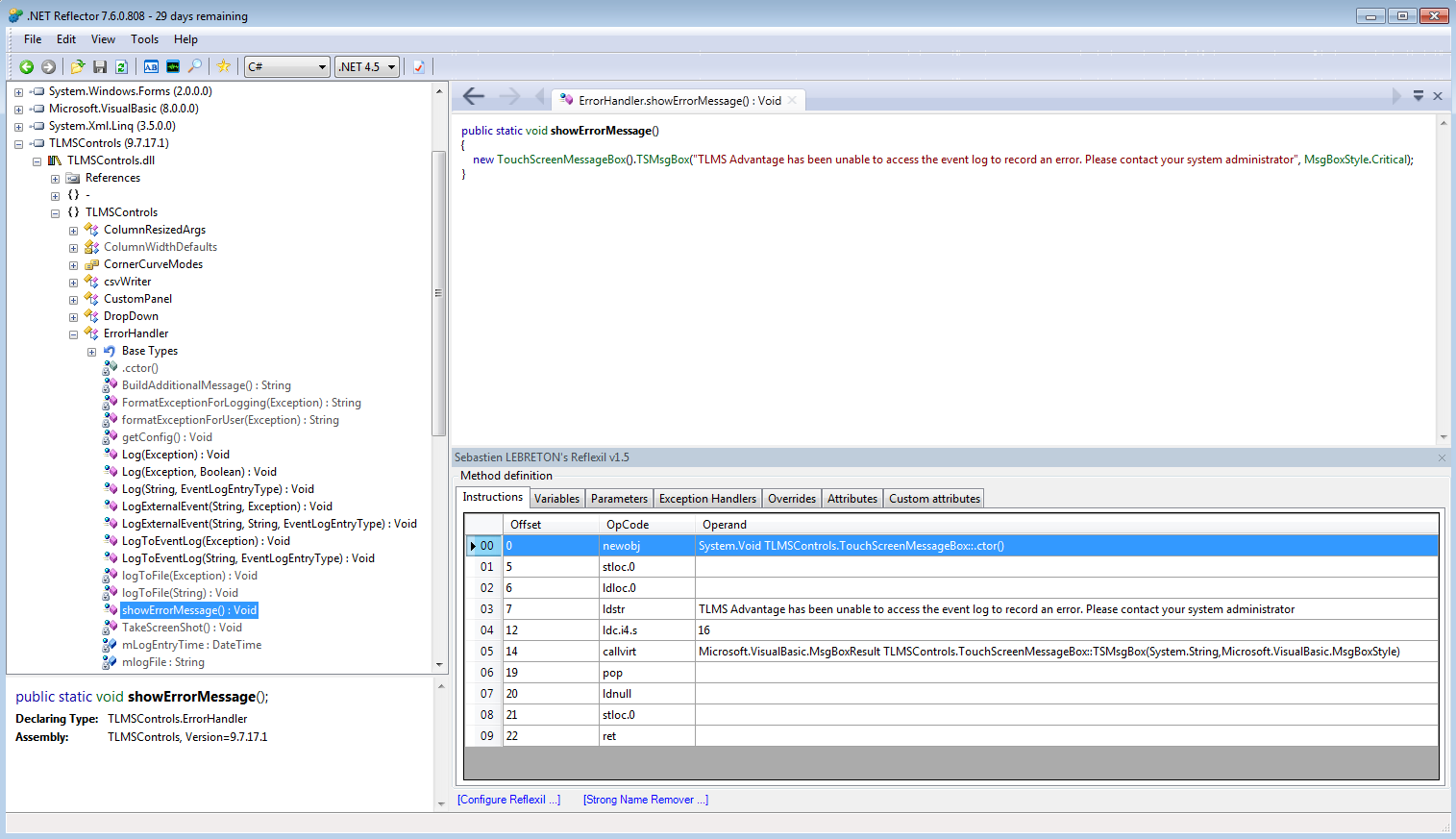
Task: Open the Tools menu
Action: 144,39
